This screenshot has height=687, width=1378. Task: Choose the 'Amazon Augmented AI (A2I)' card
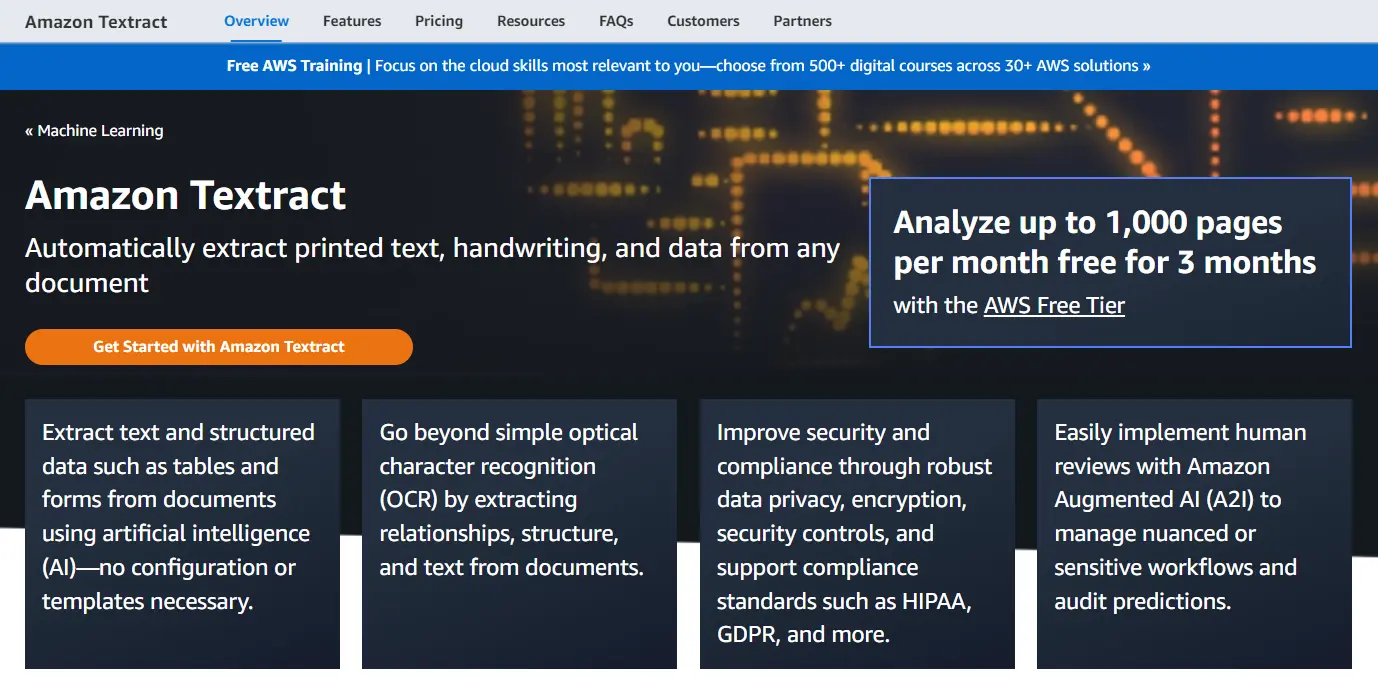click(1194, 533)
